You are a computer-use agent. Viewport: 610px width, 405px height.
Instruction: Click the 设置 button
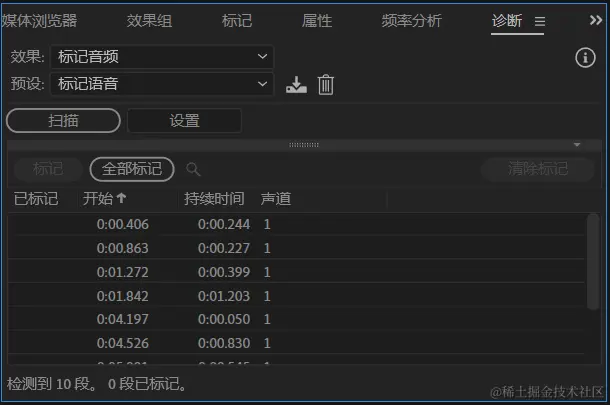click(184, 121)
